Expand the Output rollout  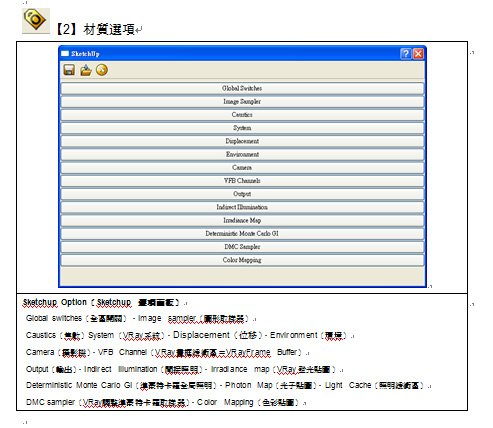click(x=242, y=194)
